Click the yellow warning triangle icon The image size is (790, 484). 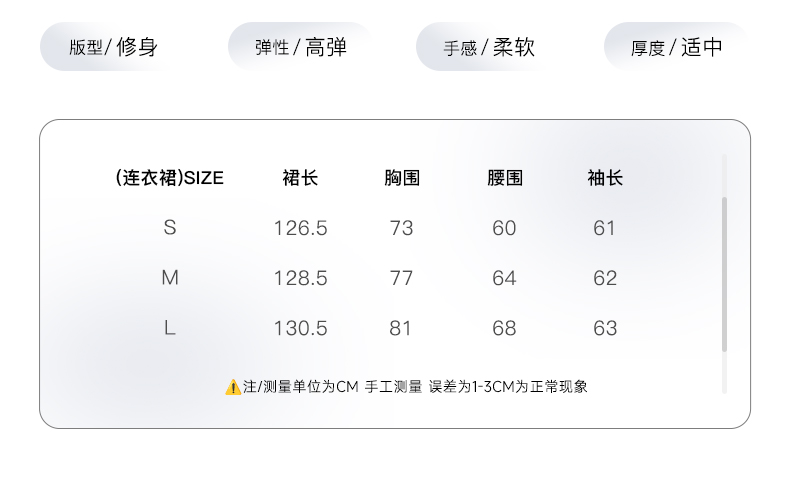coord(233,387)
